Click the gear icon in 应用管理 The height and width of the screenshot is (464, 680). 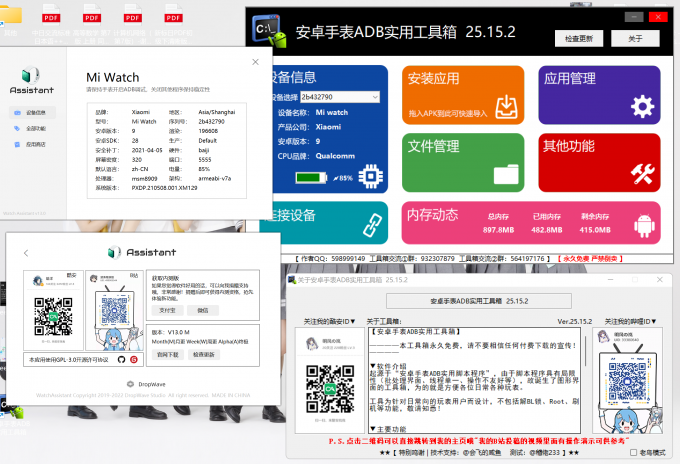click(642, 106)
